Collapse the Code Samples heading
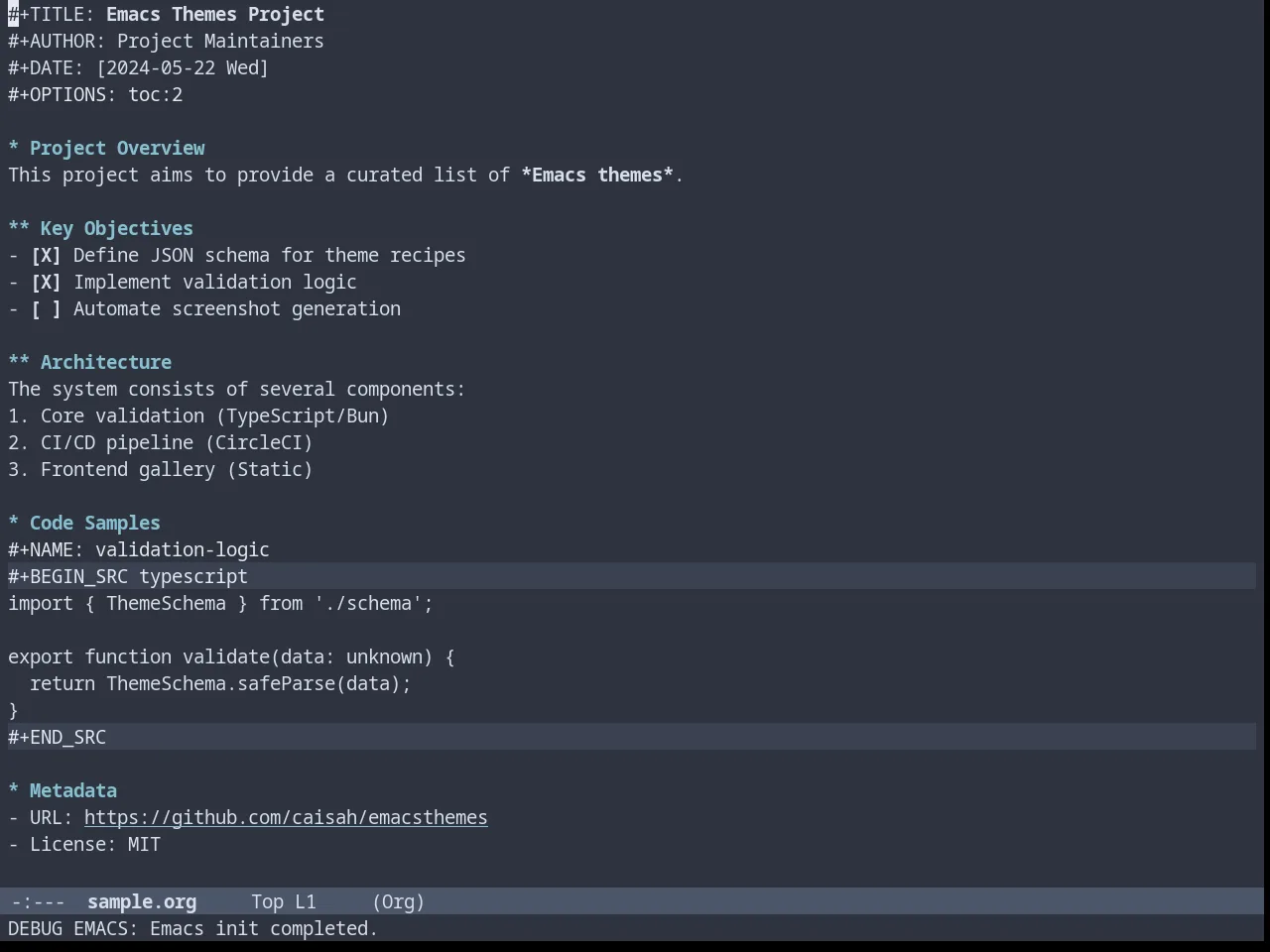 pos(84,524)
